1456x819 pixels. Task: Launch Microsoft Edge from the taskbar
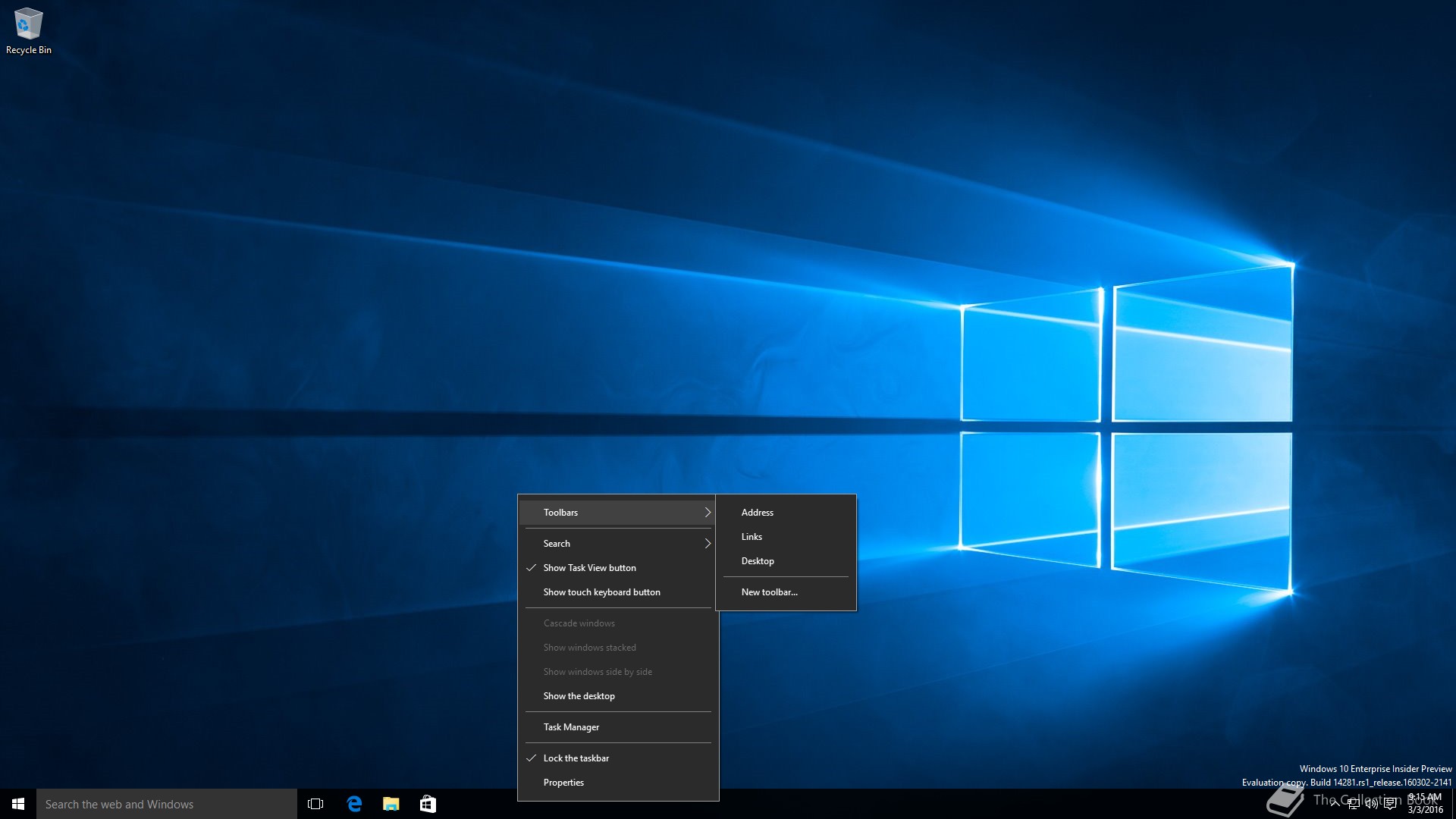(354, 804)
